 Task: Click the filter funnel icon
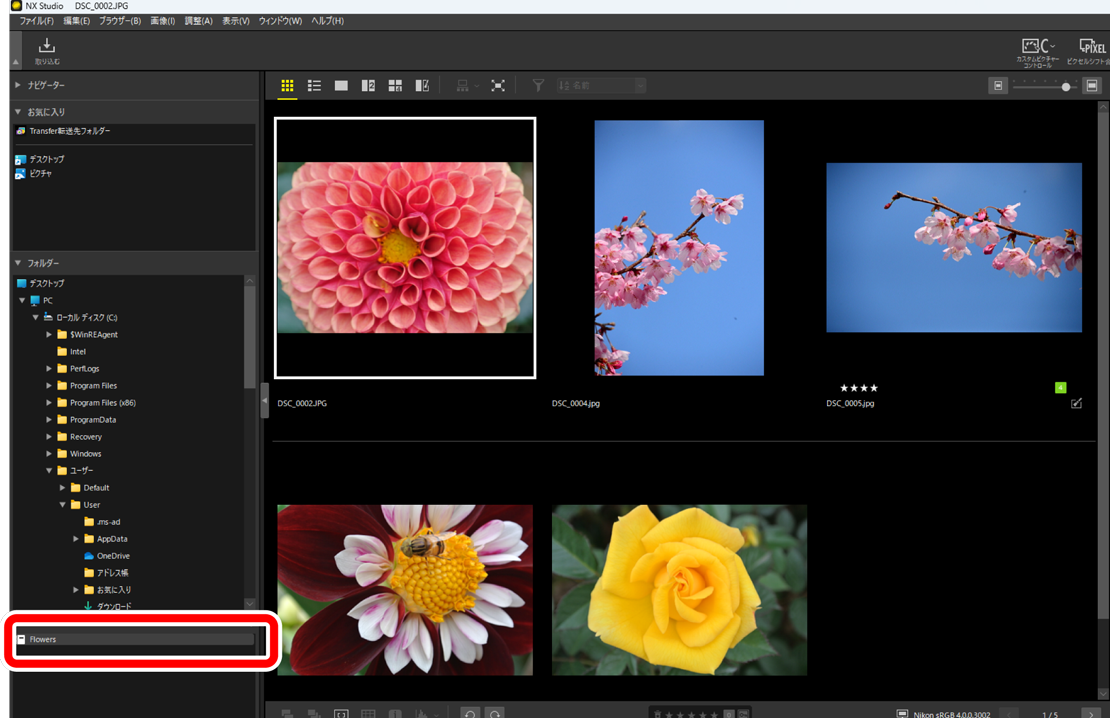[x=538, y=86]
